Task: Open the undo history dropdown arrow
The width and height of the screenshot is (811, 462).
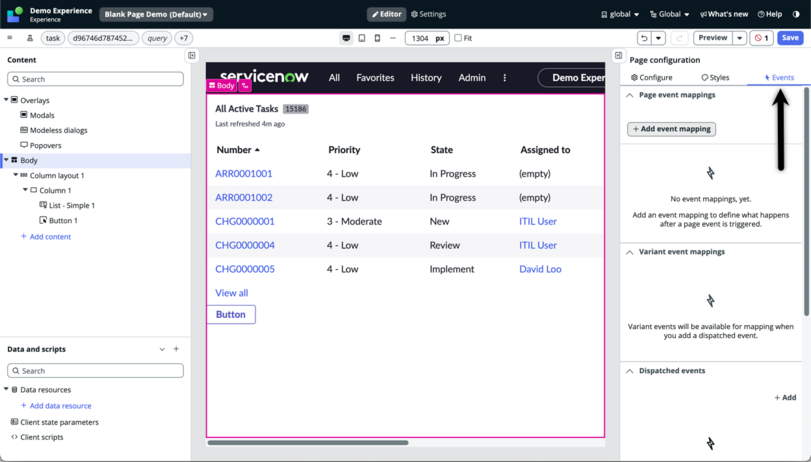Action: point(658,38)
